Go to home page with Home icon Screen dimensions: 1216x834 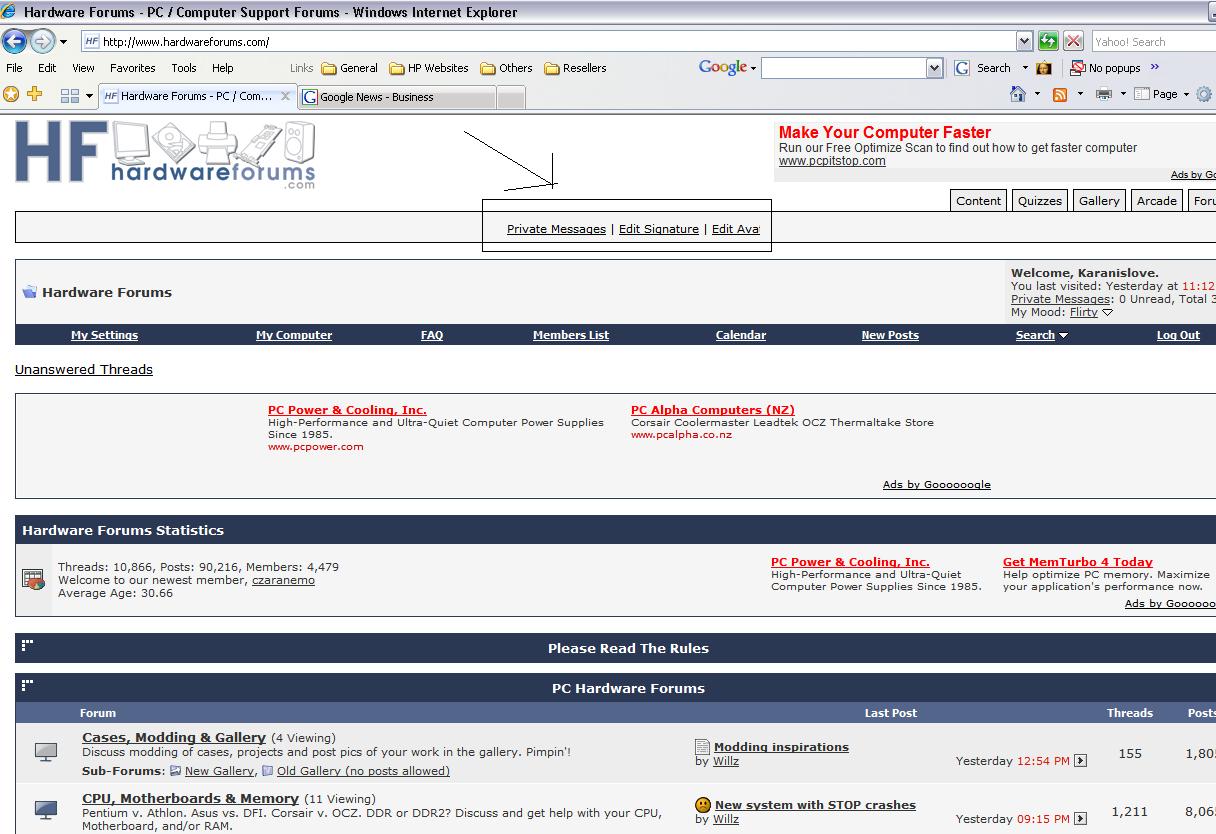click(1018, 94)
